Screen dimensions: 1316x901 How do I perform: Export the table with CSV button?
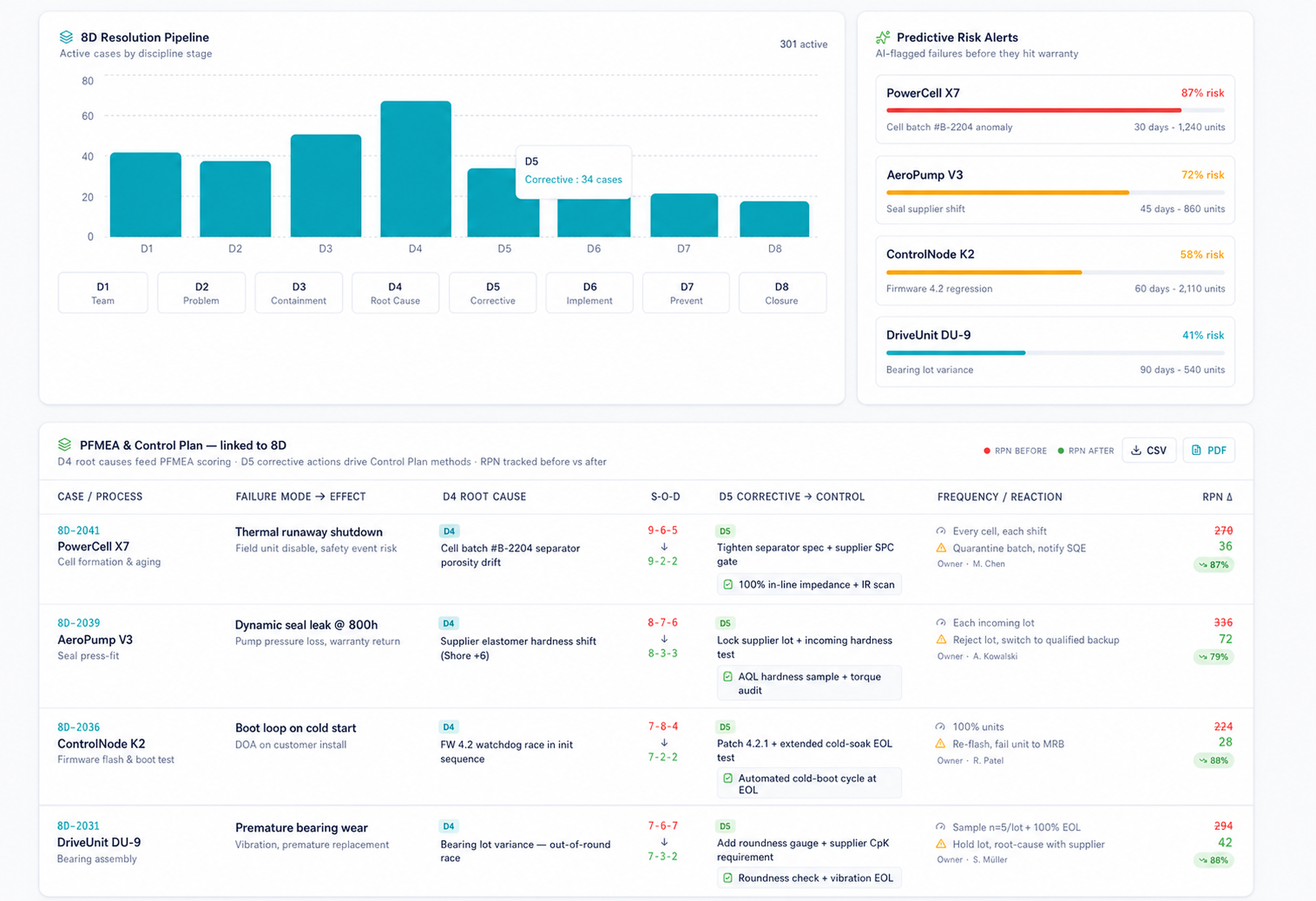click(1149, 450)
